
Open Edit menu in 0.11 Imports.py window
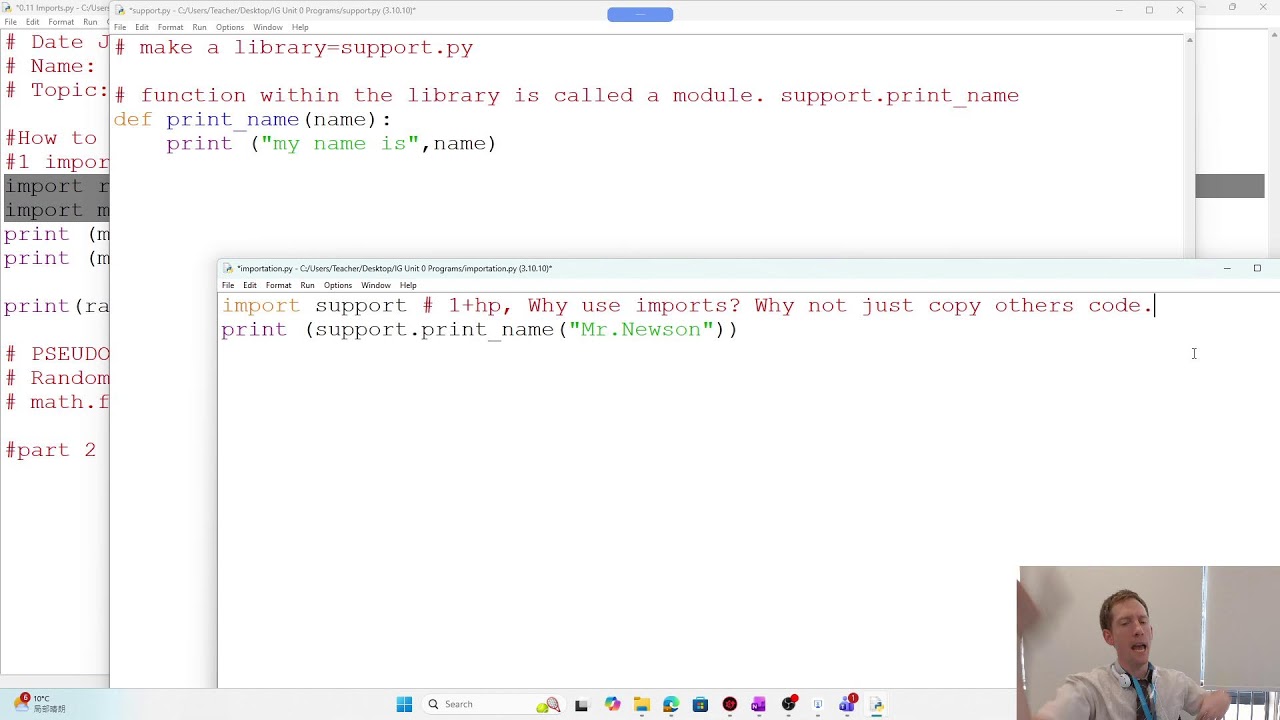33,22
